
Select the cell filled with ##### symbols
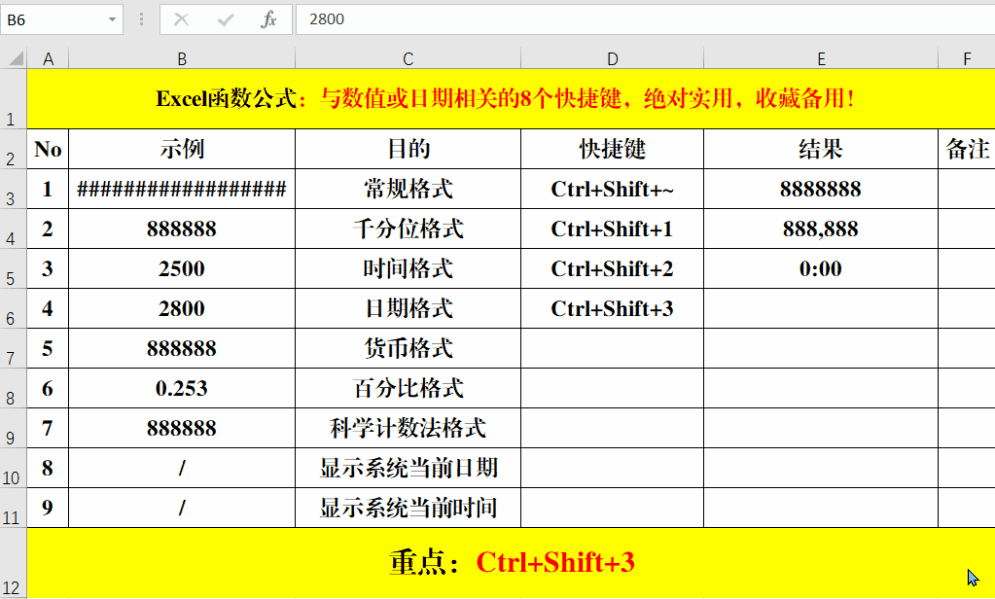tap(181, 188)
